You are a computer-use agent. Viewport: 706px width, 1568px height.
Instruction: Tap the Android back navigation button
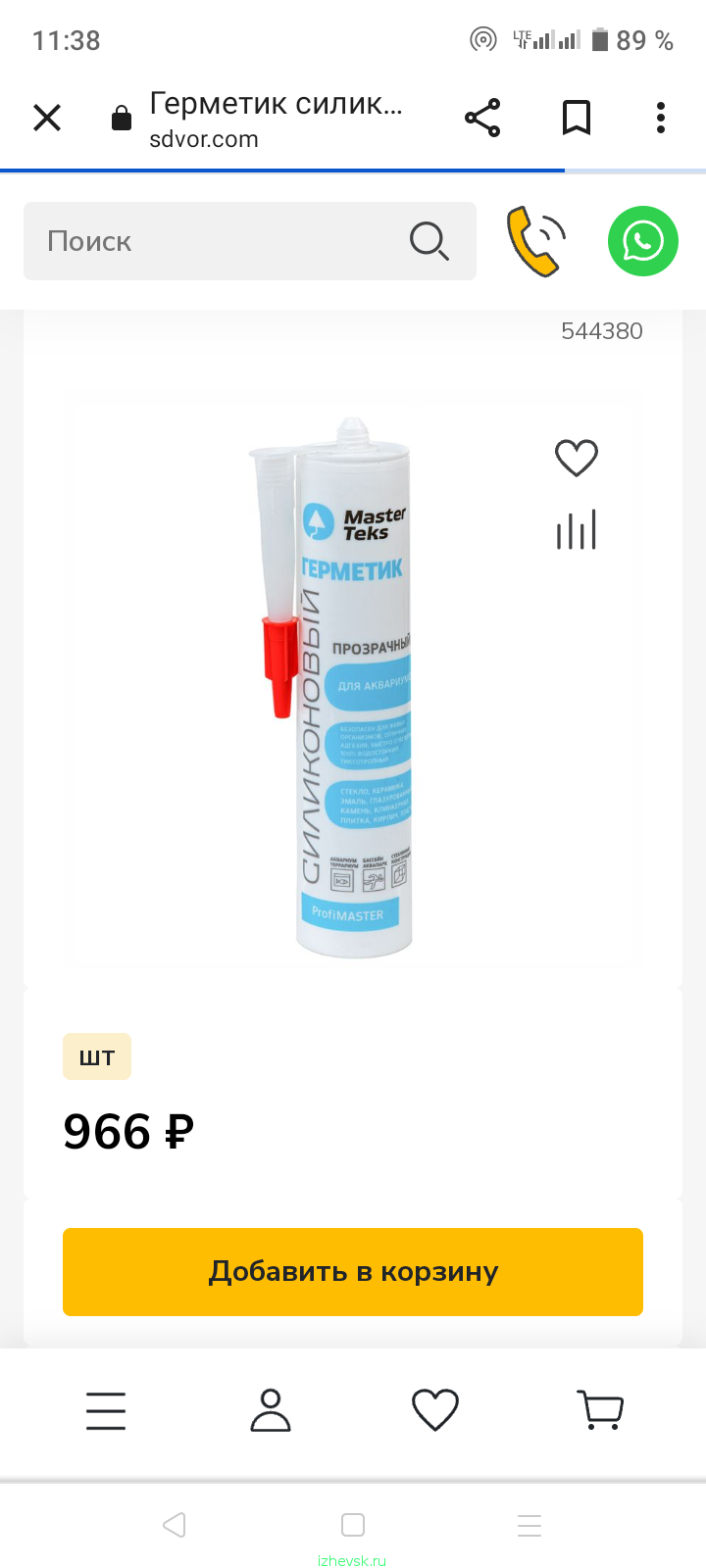(x=175, y=1525)
